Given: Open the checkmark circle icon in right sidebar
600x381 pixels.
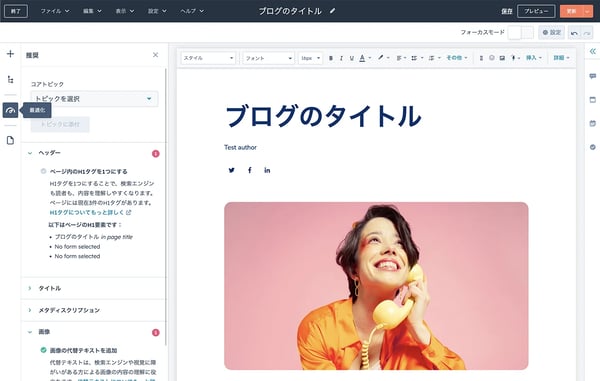Looking at the screenshot, I should (x=592, y=147).
